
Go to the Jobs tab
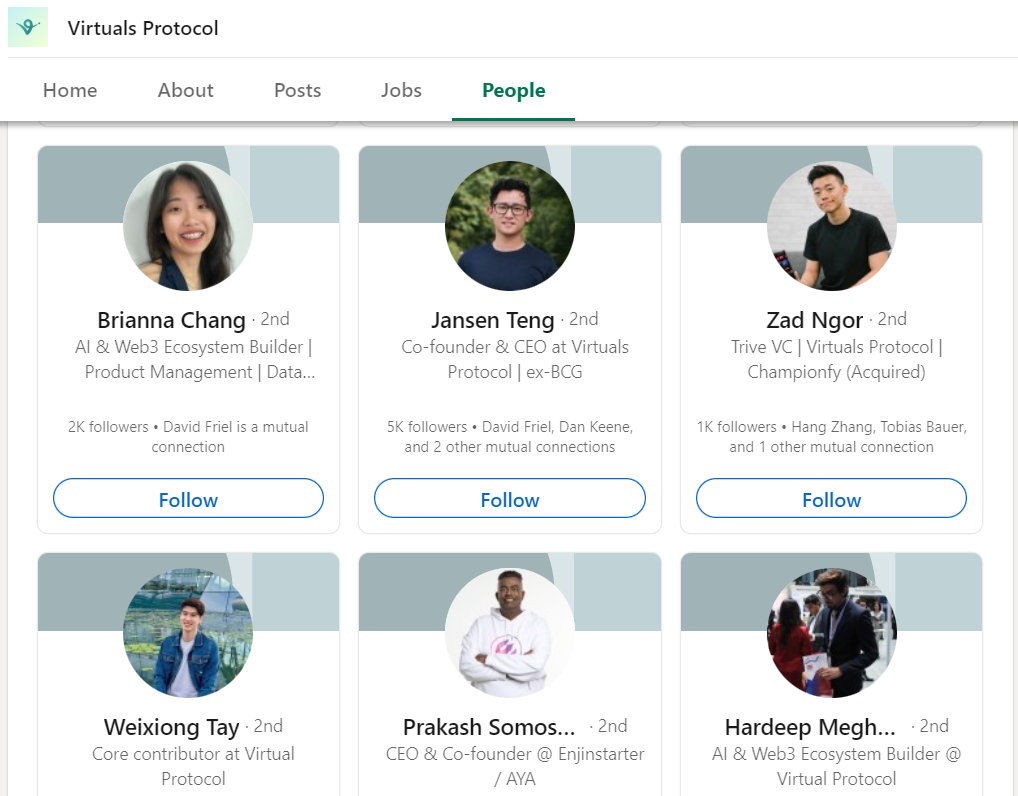(401, 90)
